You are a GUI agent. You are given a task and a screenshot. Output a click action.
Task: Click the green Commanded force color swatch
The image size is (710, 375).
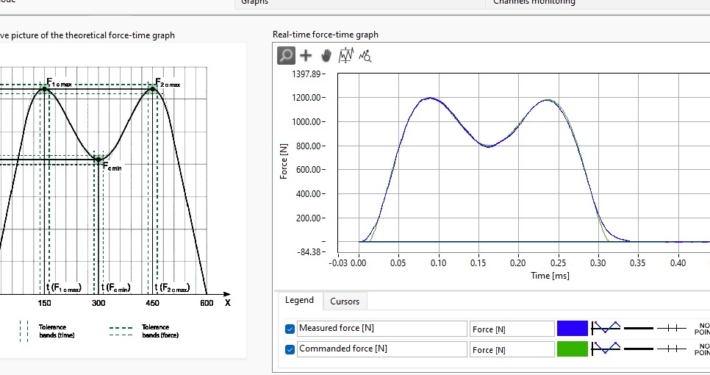tap(572, 349)
